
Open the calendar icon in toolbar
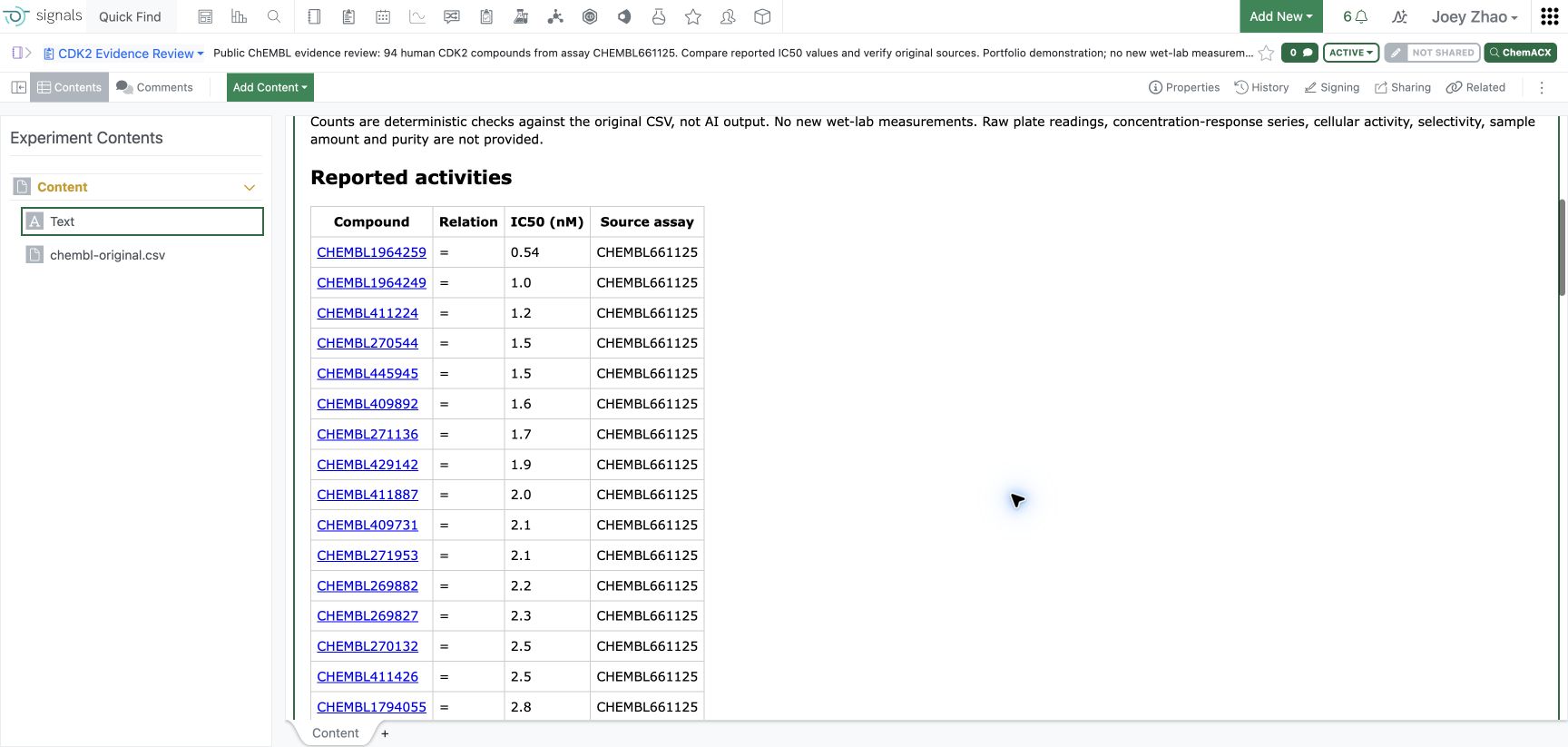click(383, 16)
